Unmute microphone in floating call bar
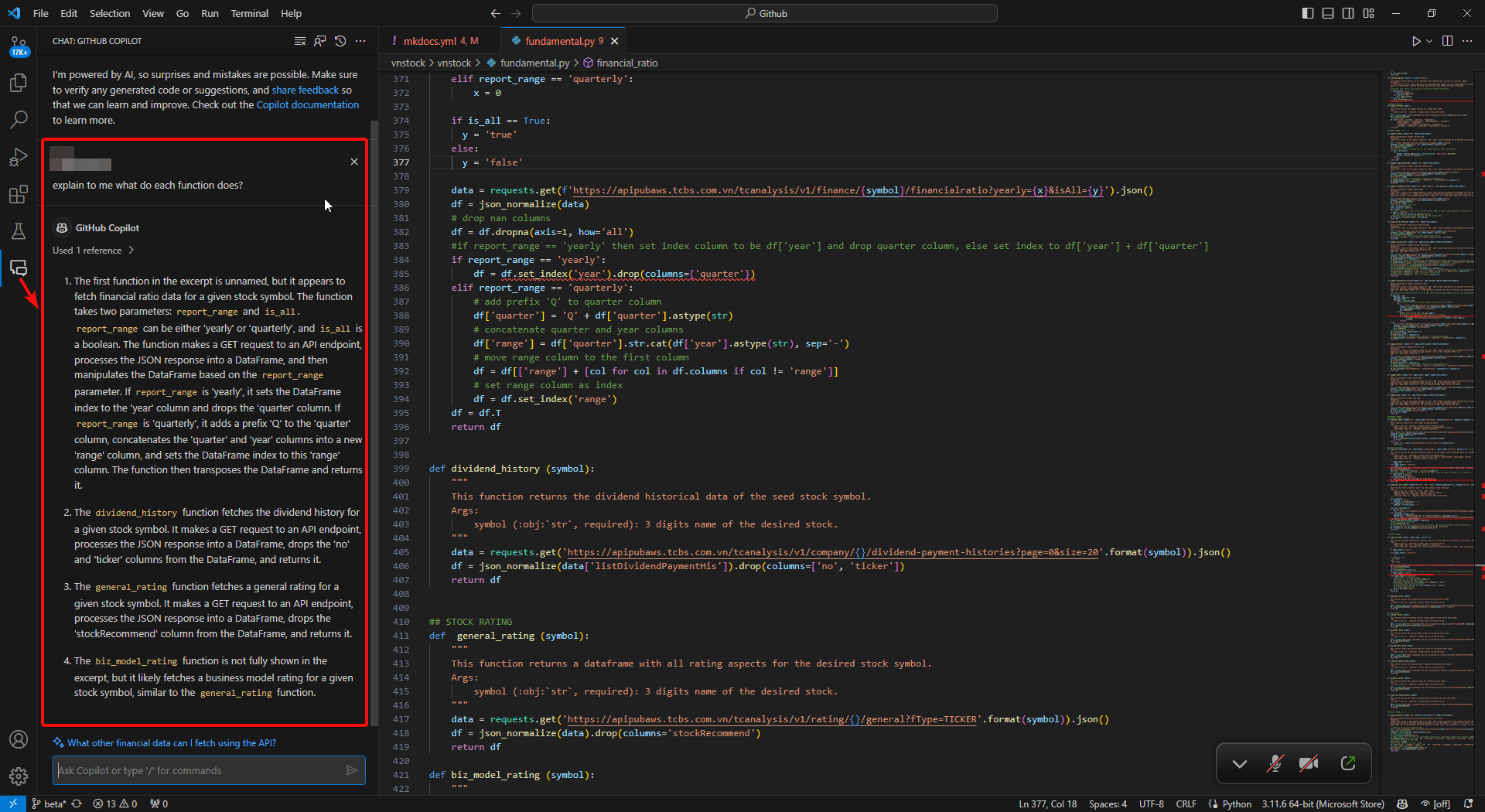1485x812 pixels. [x=1275, y=764]
